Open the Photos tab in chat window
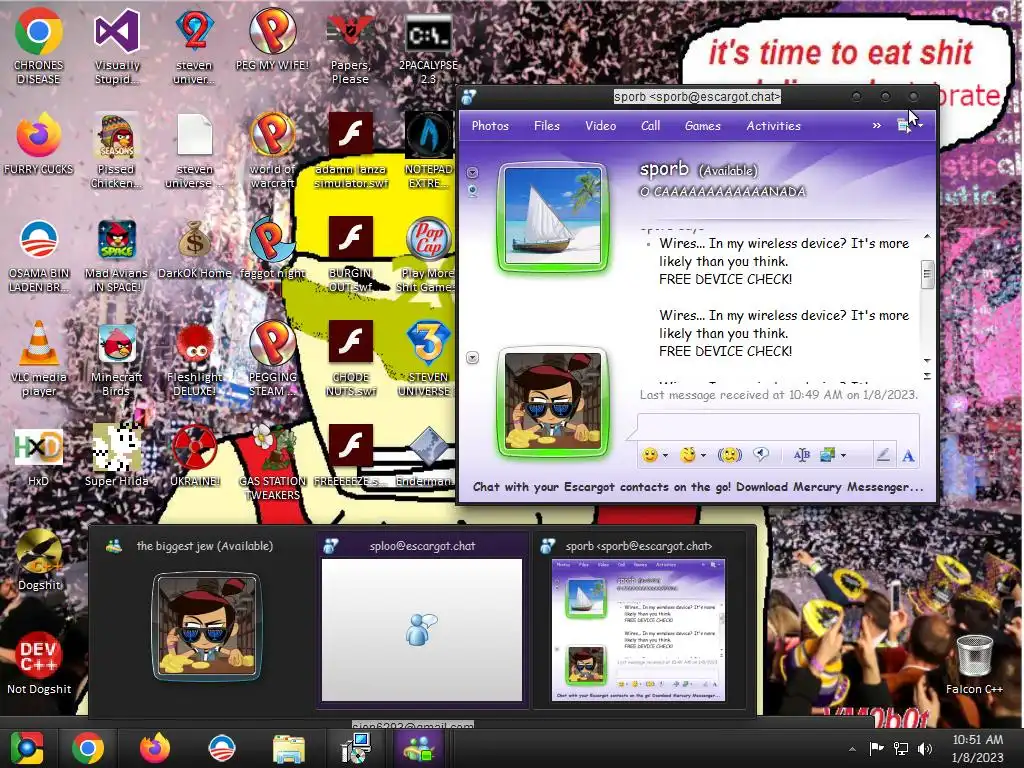This screenshot has width=1024, height=768. click(x=490, y=126)
